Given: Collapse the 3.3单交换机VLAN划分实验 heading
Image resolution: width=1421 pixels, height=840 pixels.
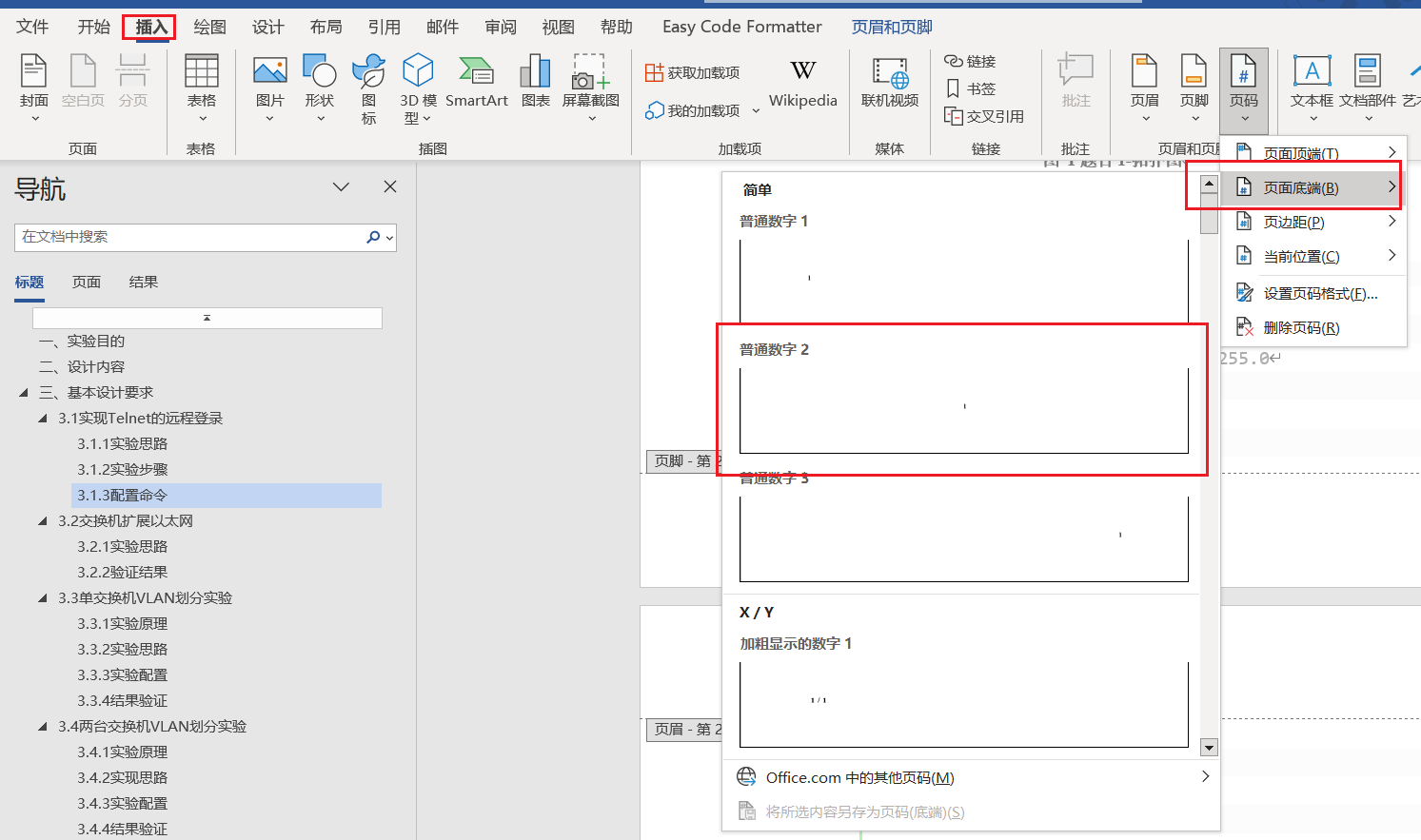Looking at the screenshot, I should [43, 597].
